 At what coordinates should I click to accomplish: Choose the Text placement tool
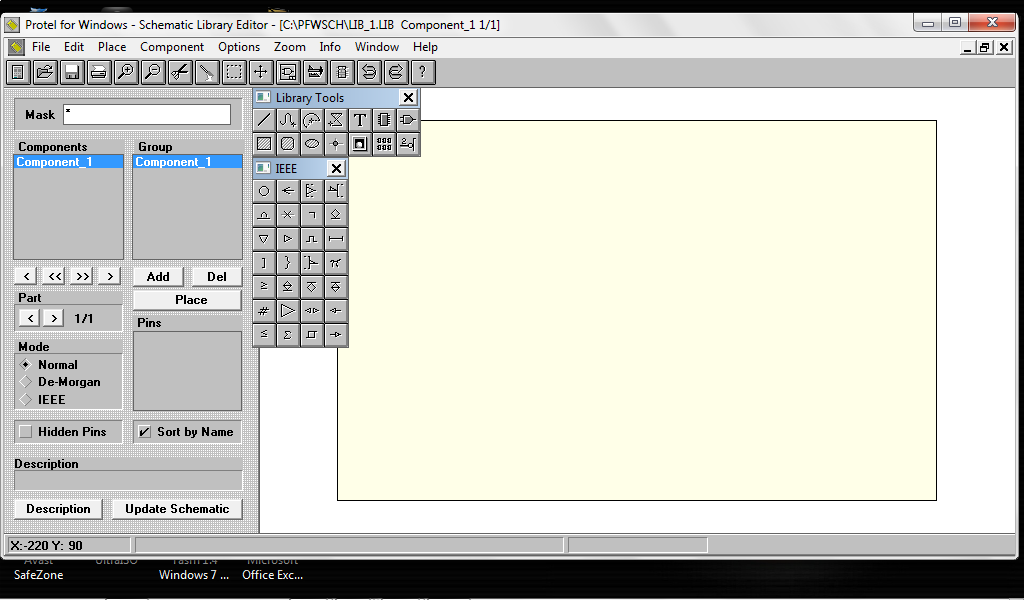click(x=358, y=119)
